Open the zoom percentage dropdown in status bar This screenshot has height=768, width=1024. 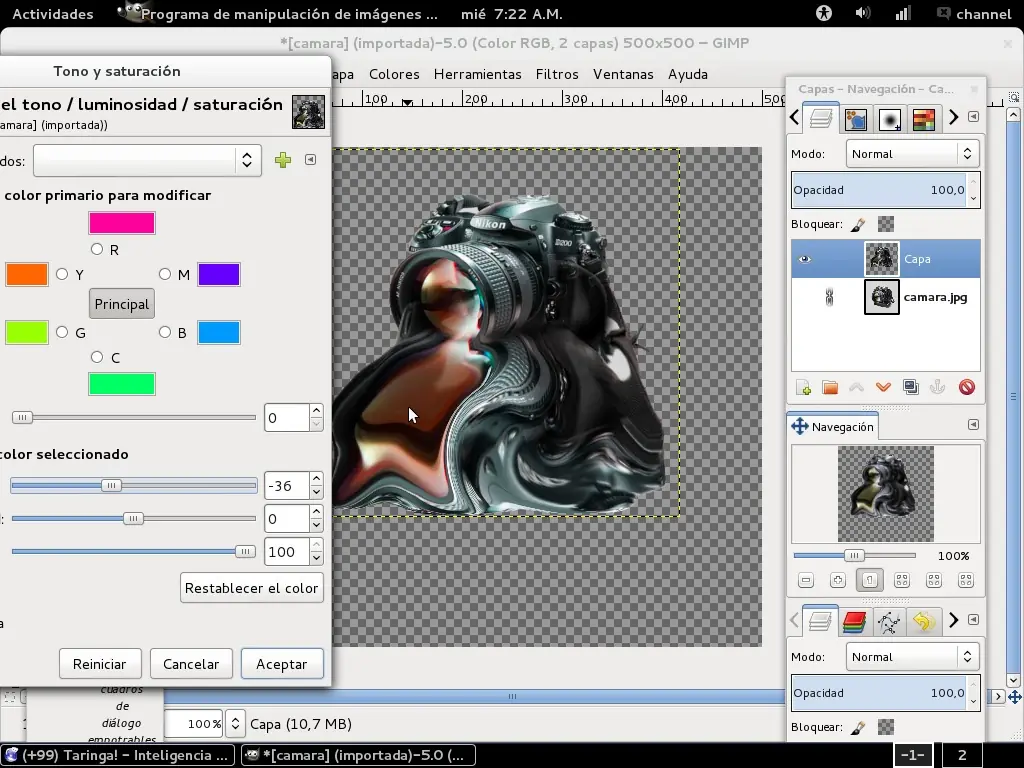click(x=235, y=724)
